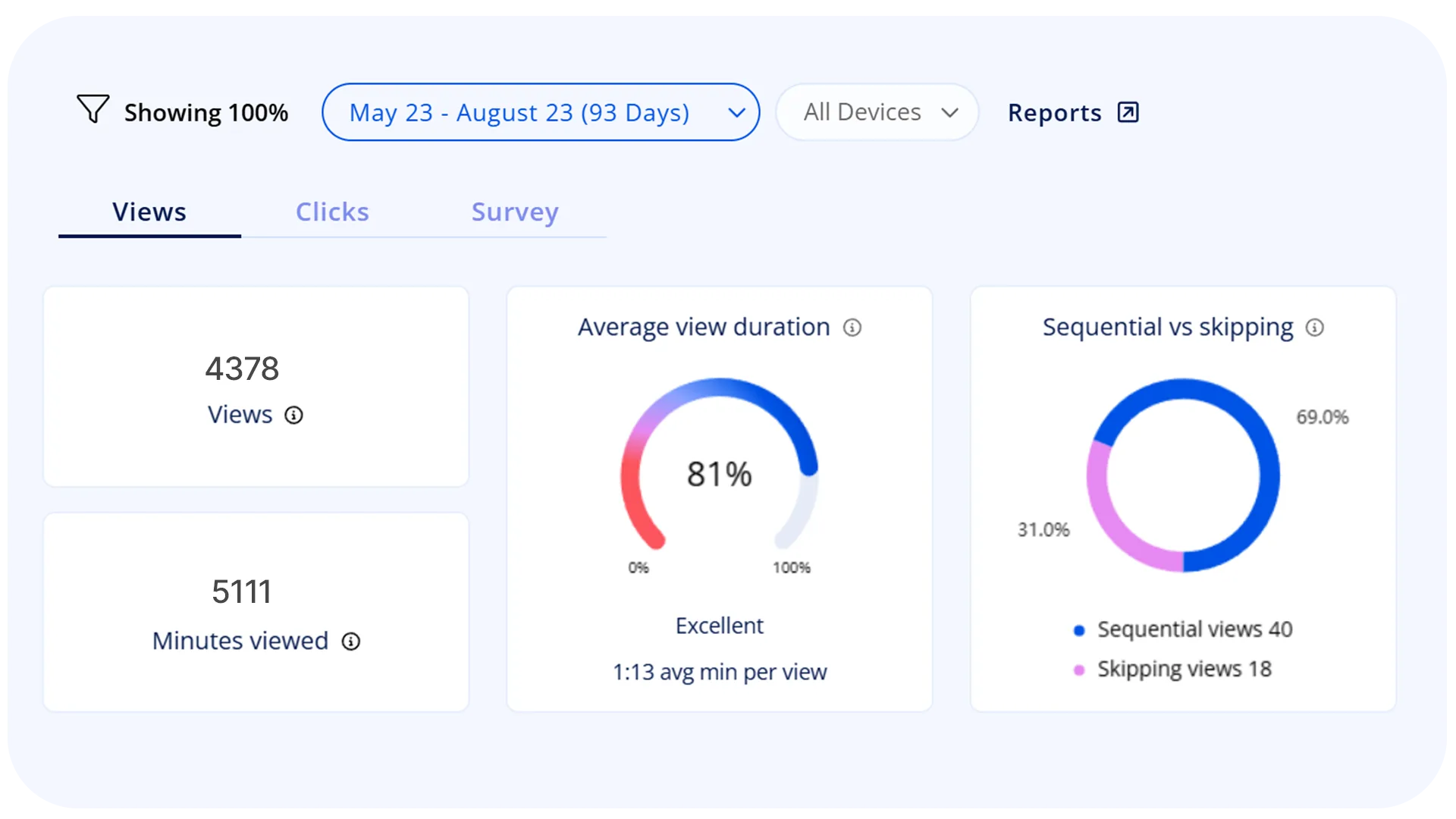Expand the date range chevron arrow
This screenshot has height=819, width=1456.
(736, 113)
